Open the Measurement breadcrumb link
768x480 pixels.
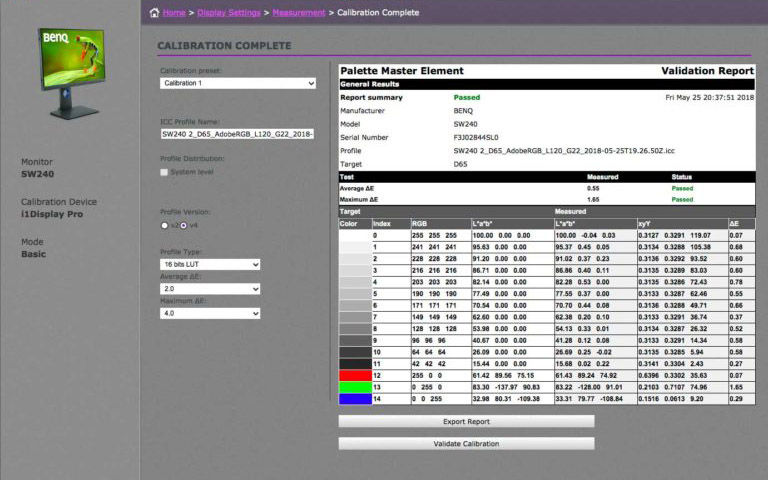click(299, 13)
